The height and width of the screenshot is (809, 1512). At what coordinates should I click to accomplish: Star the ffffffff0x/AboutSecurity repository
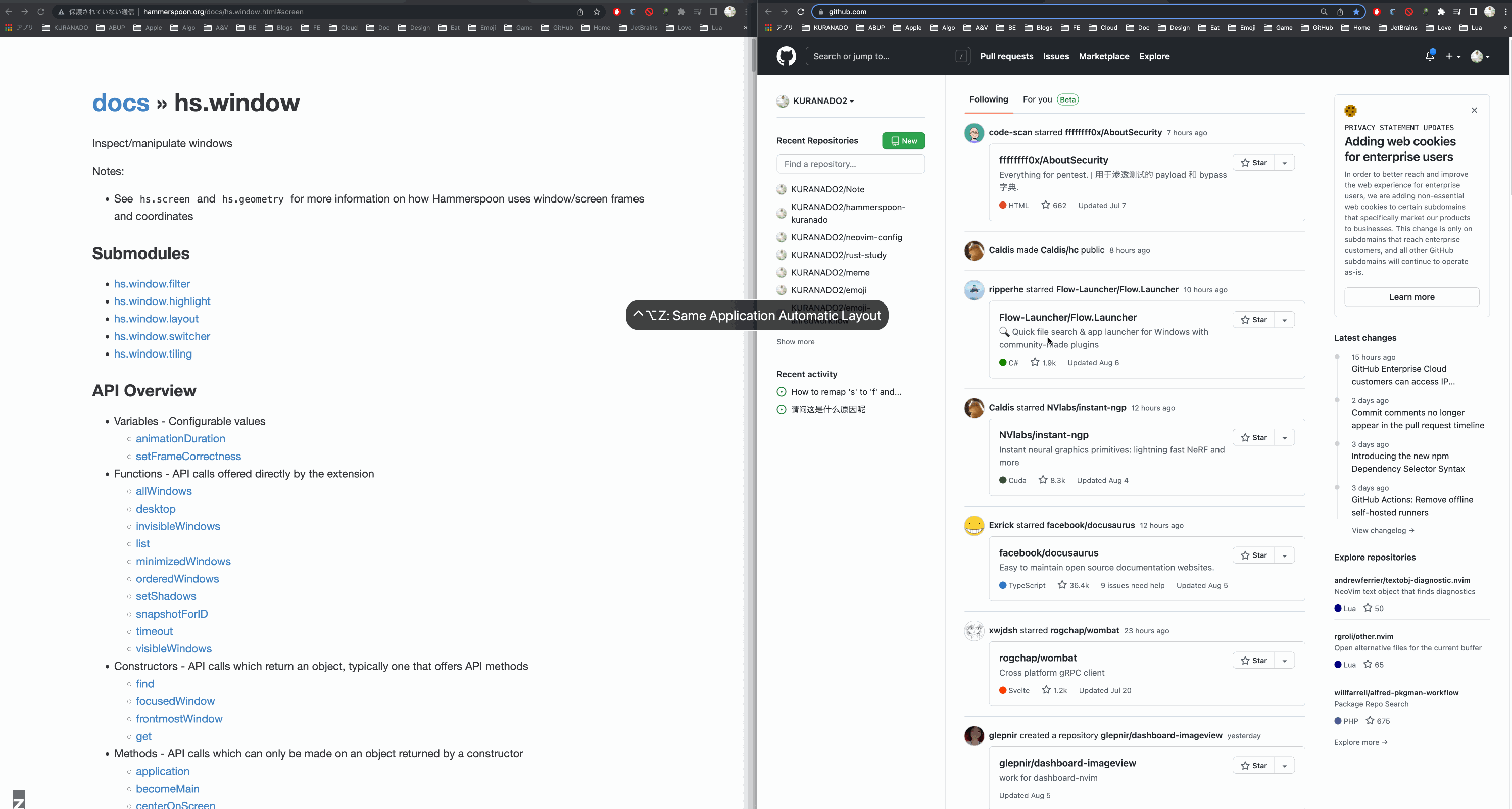pyautogui.click(x=1254, y=163)
